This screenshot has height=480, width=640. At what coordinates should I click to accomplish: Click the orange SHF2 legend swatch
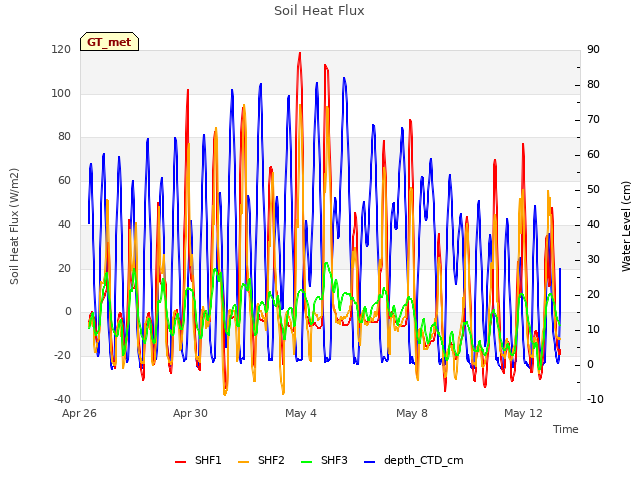243,462
